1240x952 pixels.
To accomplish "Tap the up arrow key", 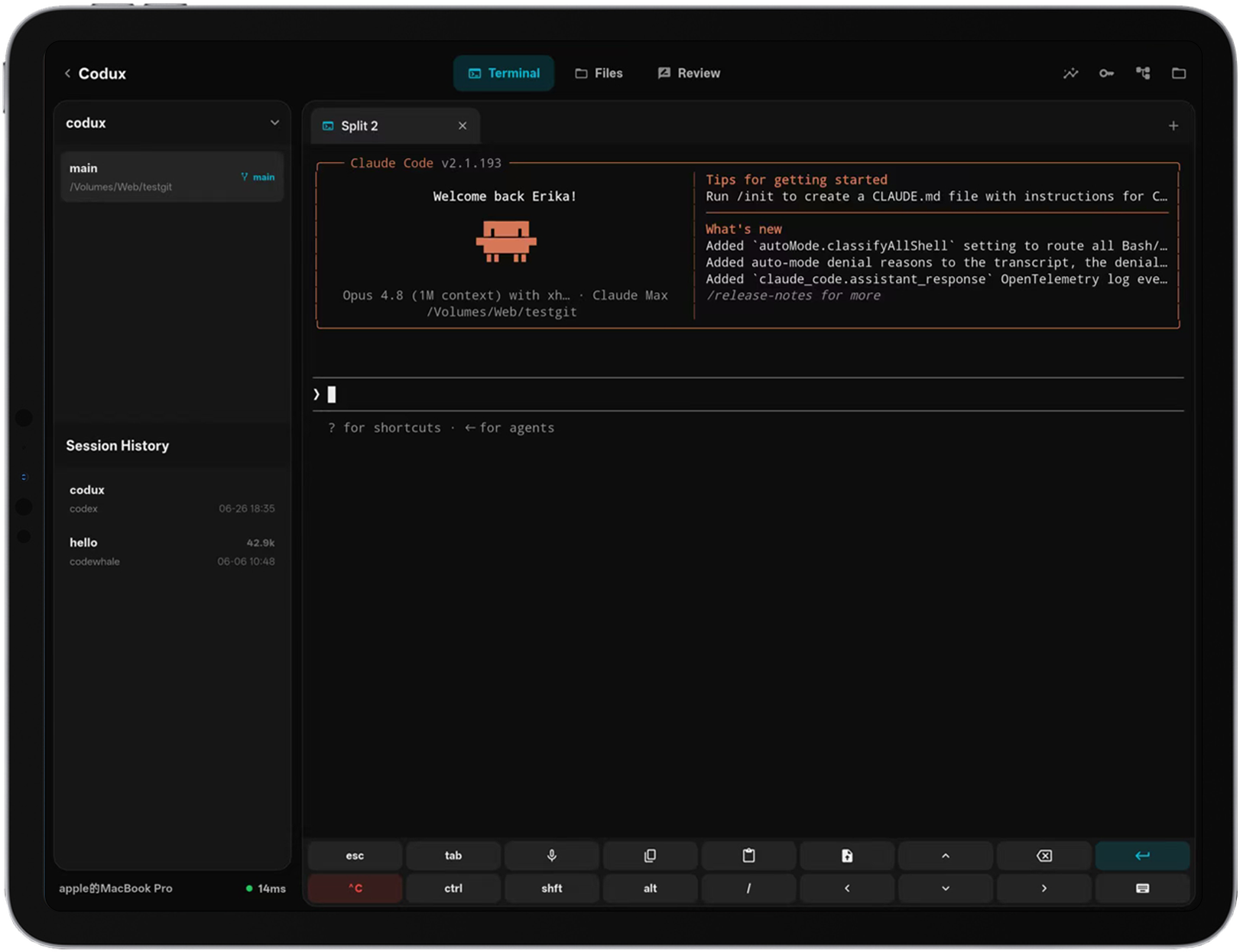I will click(x=946, y=856).
